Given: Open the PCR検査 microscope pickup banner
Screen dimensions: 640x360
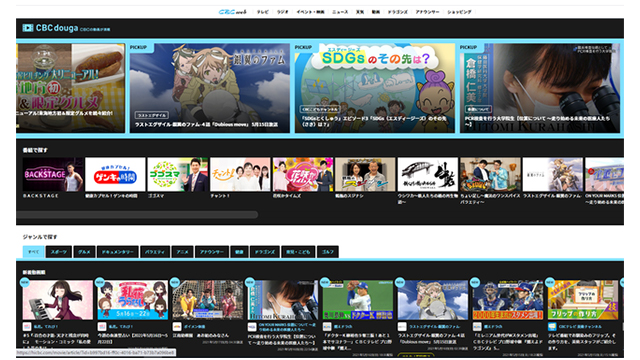Looking at the screenshot, I should click(x=540, y=88).
